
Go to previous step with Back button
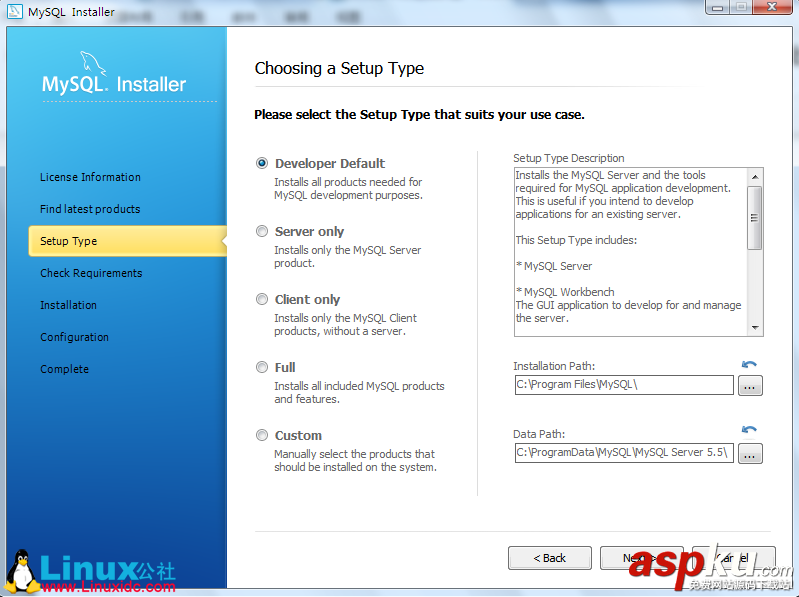click(550, 558)
